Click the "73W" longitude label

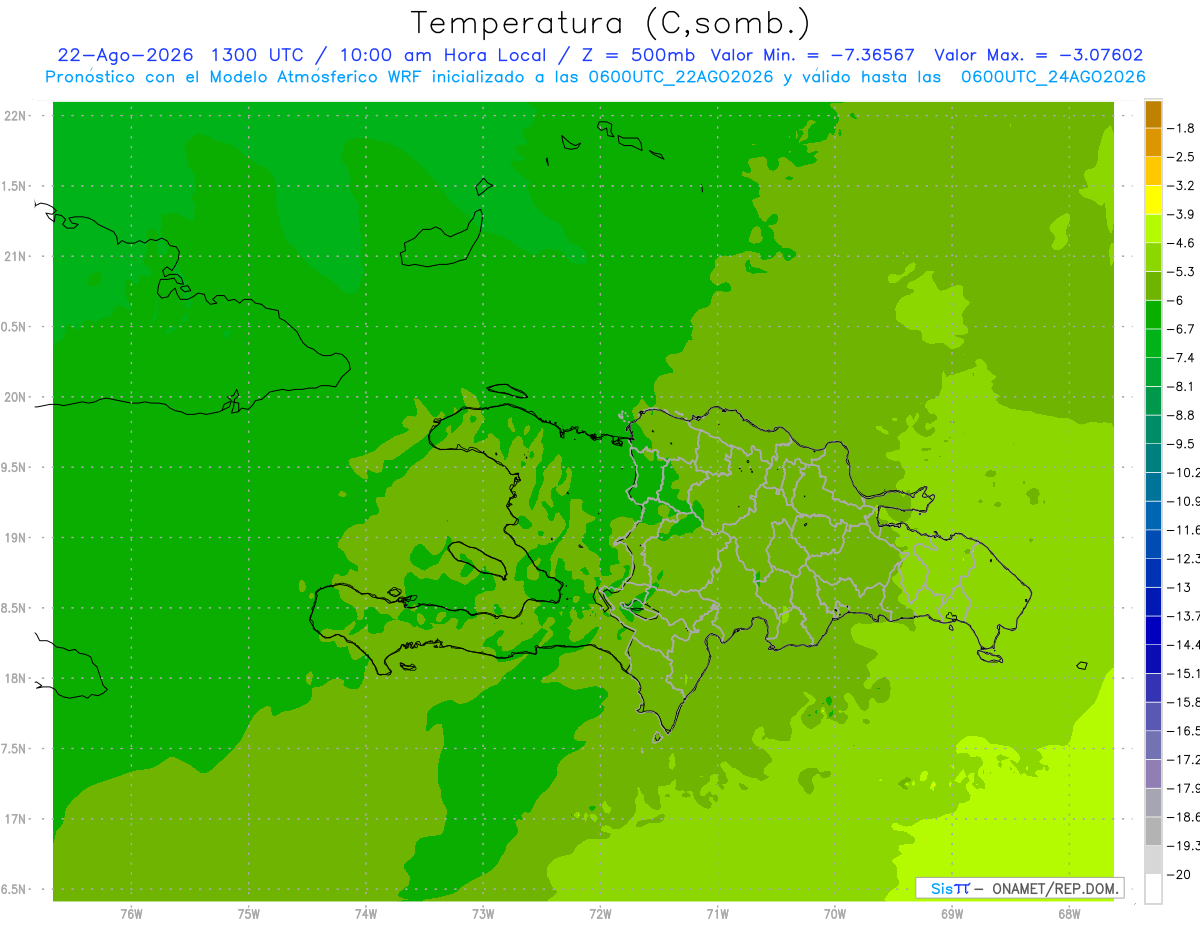(x=483, y=914)
